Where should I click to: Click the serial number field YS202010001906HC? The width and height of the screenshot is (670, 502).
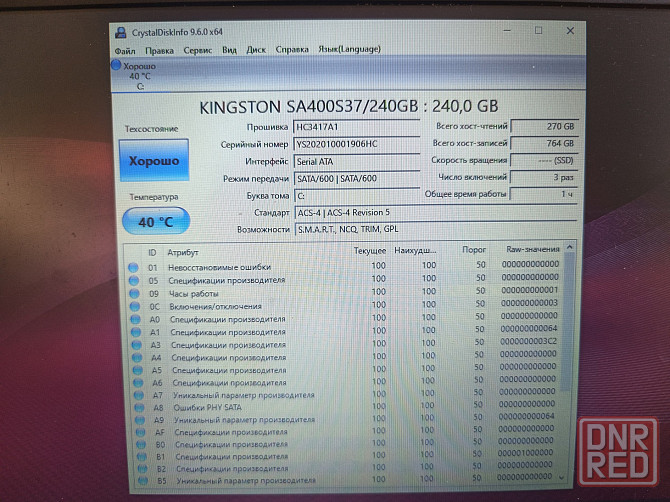(357, 144)
